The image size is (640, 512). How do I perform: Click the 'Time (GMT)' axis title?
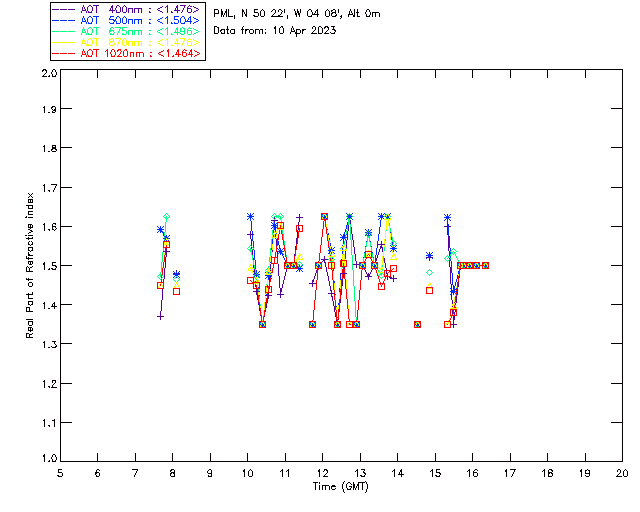pos(340,487)
